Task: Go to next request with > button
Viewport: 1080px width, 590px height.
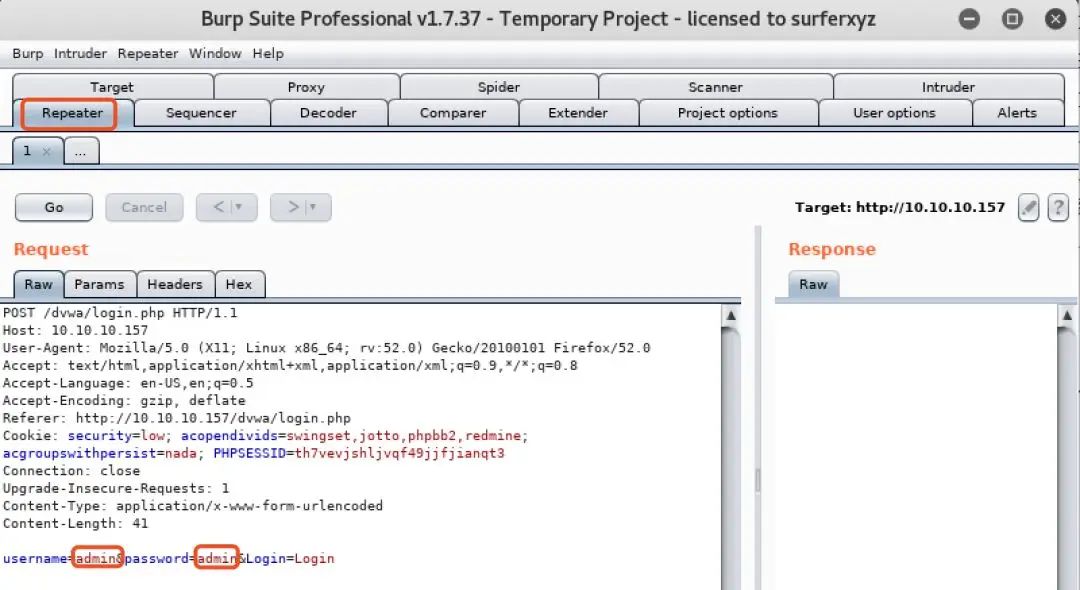Action: coord(293,207)
